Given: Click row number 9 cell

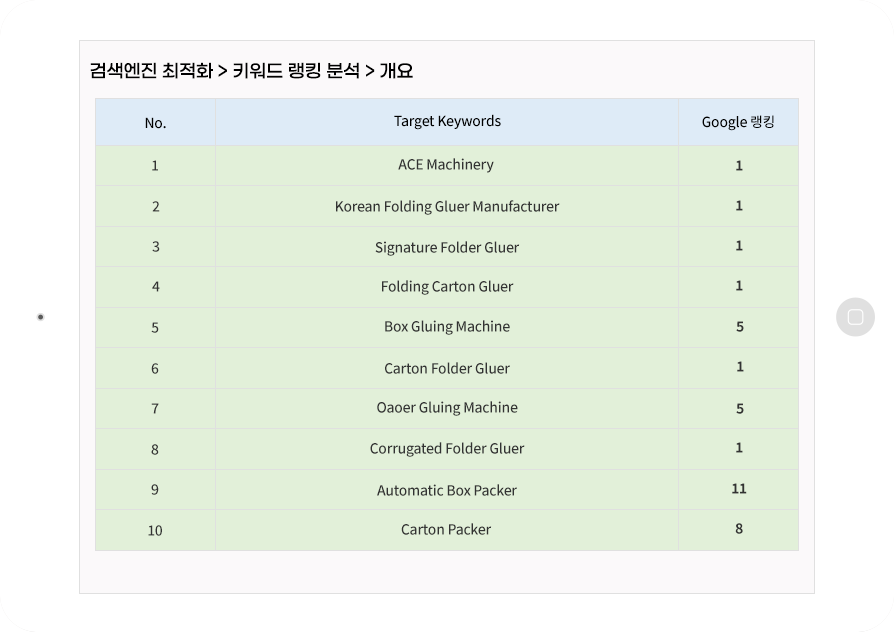Looking at the screenshot, I should [155, 489].
